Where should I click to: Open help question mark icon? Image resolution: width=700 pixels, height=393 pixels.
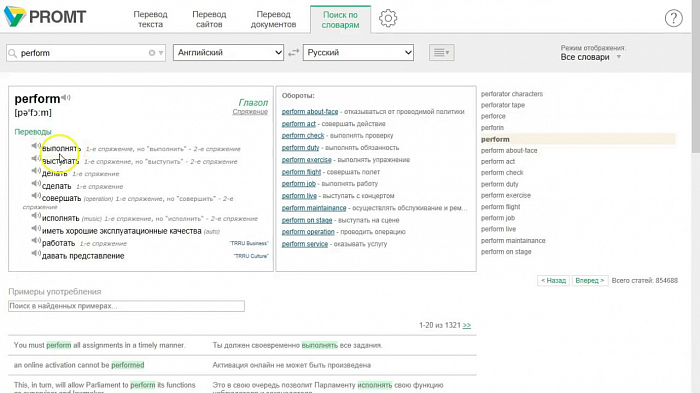[x=673, y=18]
